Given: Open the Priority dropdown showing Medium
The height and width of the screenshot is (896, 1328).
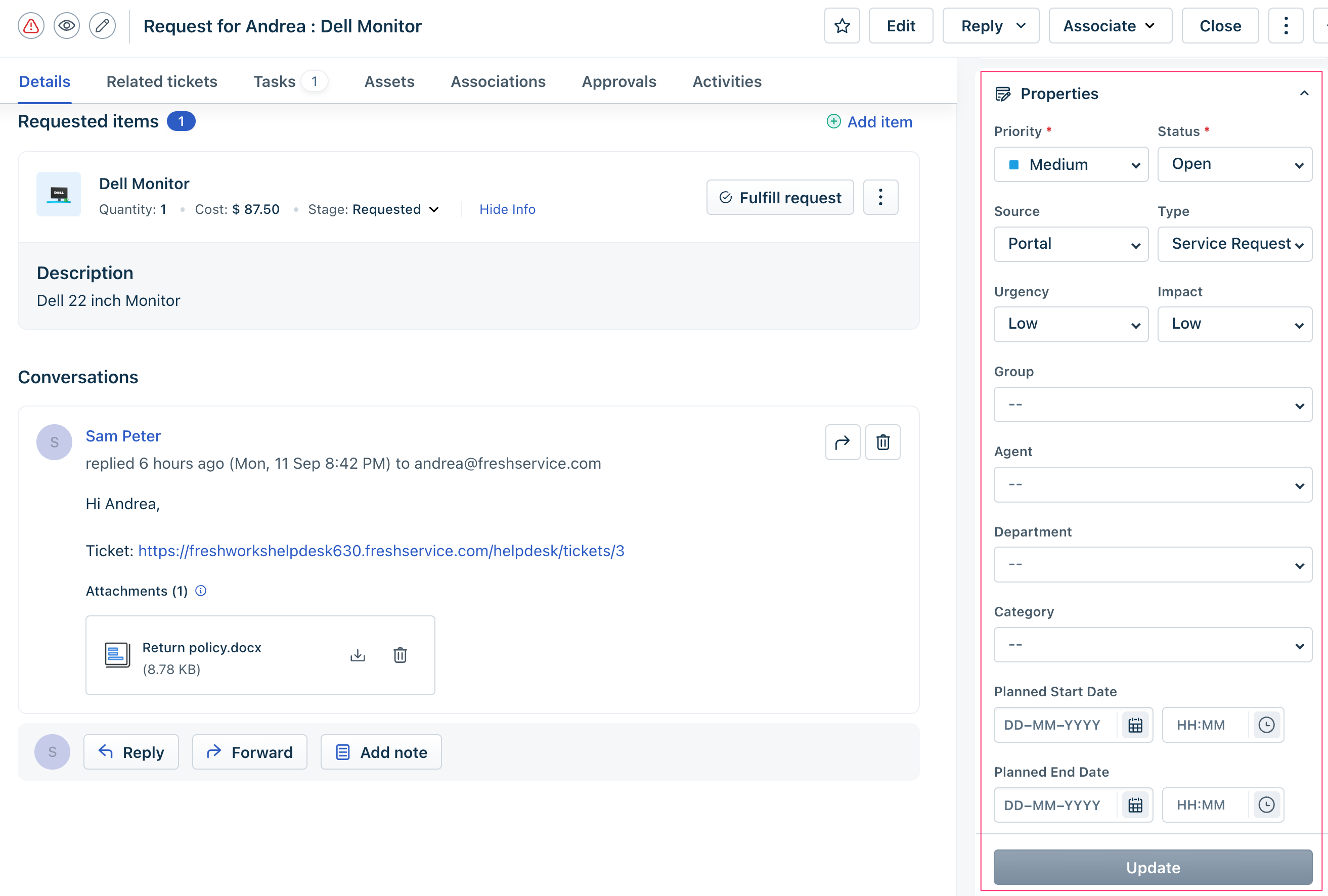Looking at the screenshot, I should pyautogui.click(x=1071, y=164).
